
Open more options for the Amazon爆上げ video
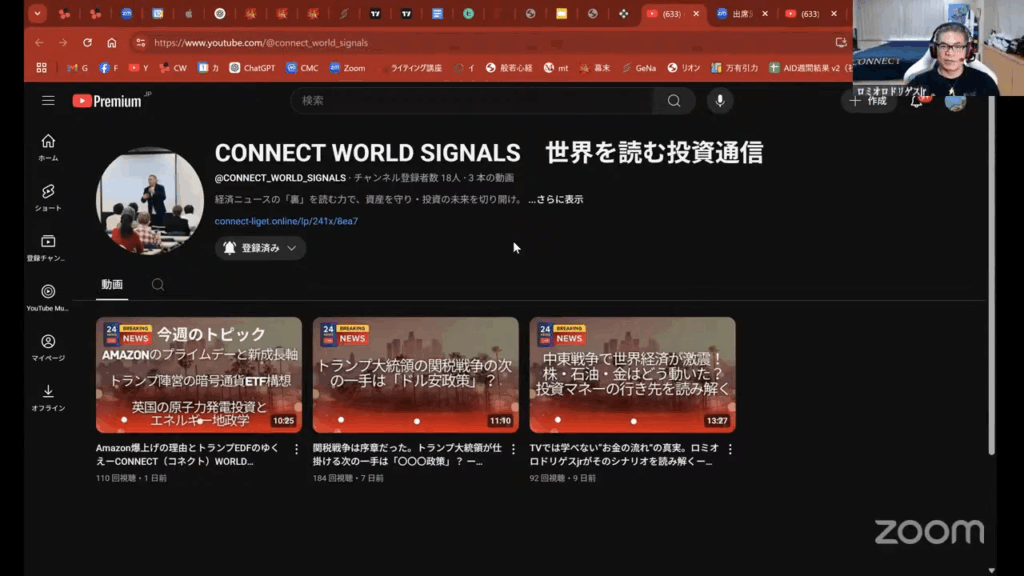296,449
